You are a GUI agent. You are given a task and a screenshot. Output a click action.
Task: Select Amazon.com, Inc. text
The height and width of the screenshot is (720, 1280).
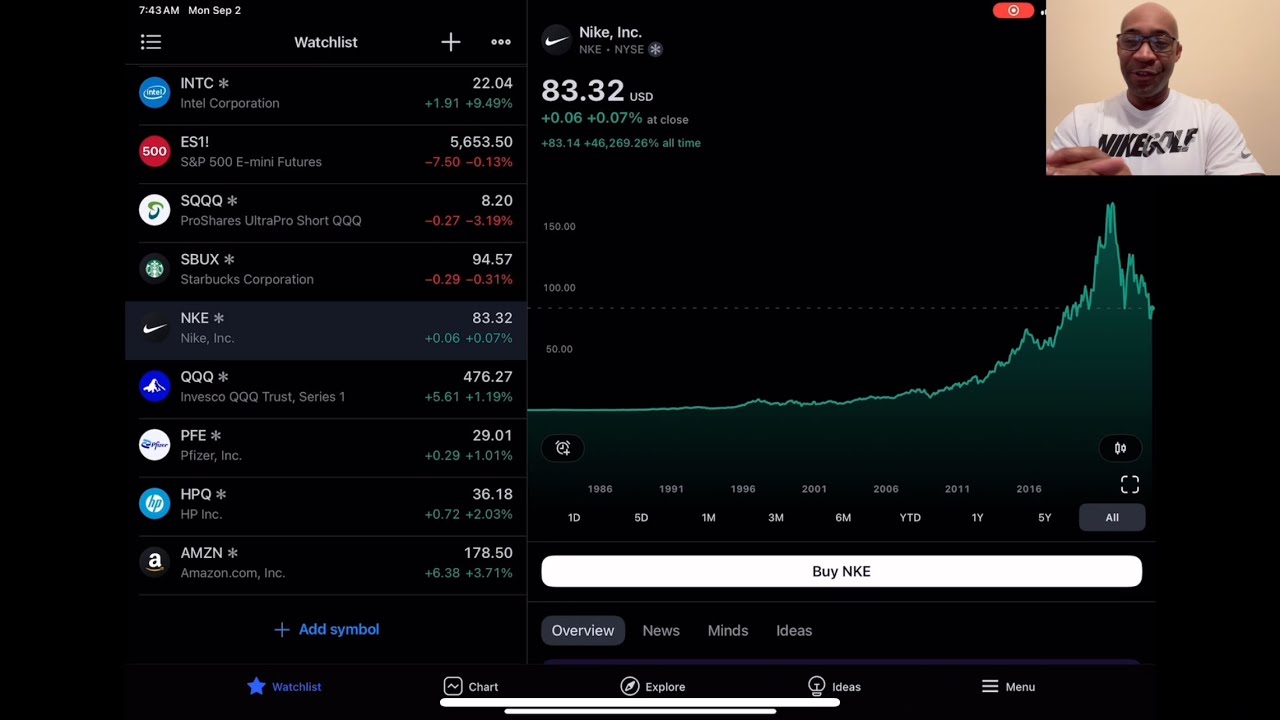pyautogui.click(x=233, y=573)
